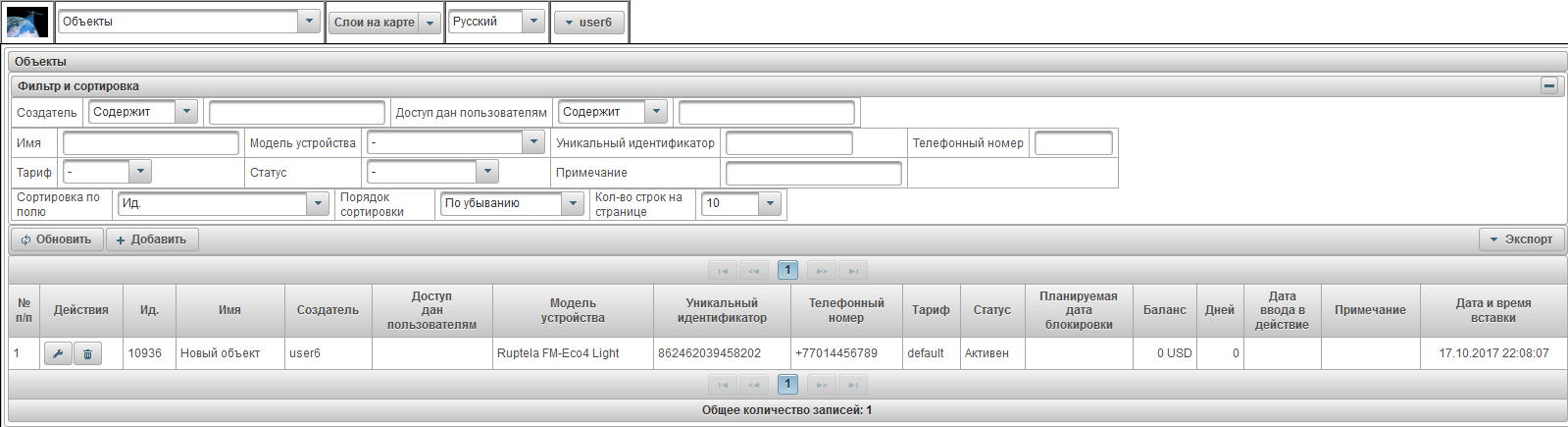1568x427 pixels.
Task: Go to next page in top pager
Action: 822,271
